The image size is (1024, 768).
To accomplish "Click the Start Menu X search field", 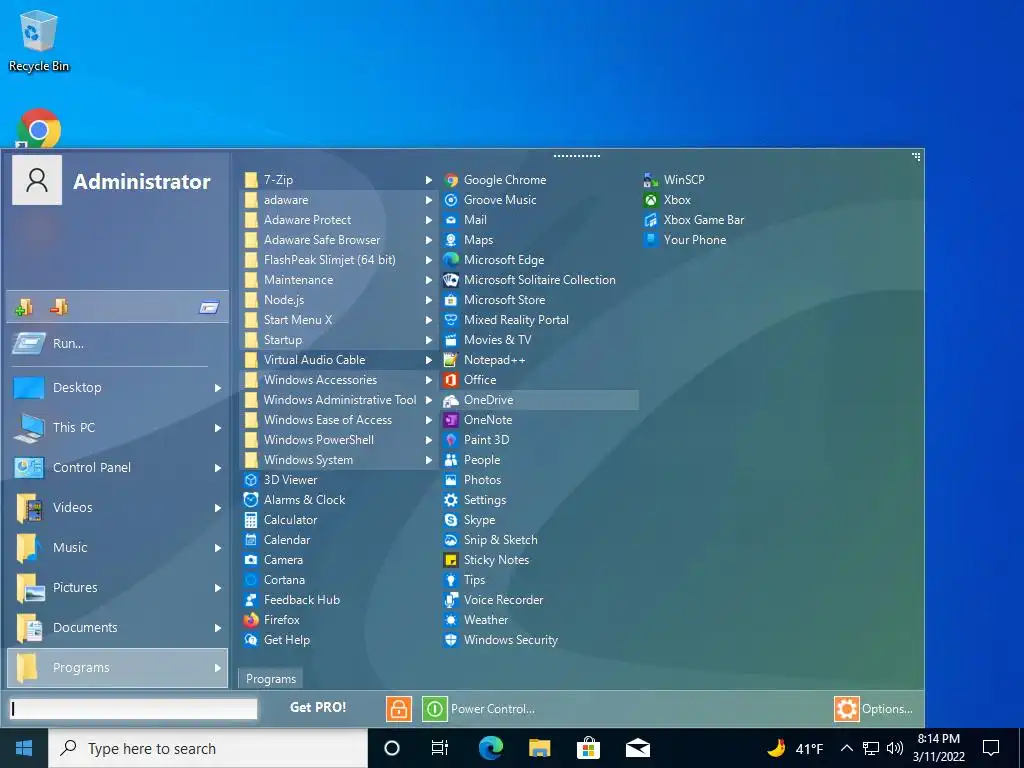I will (134, 709).
